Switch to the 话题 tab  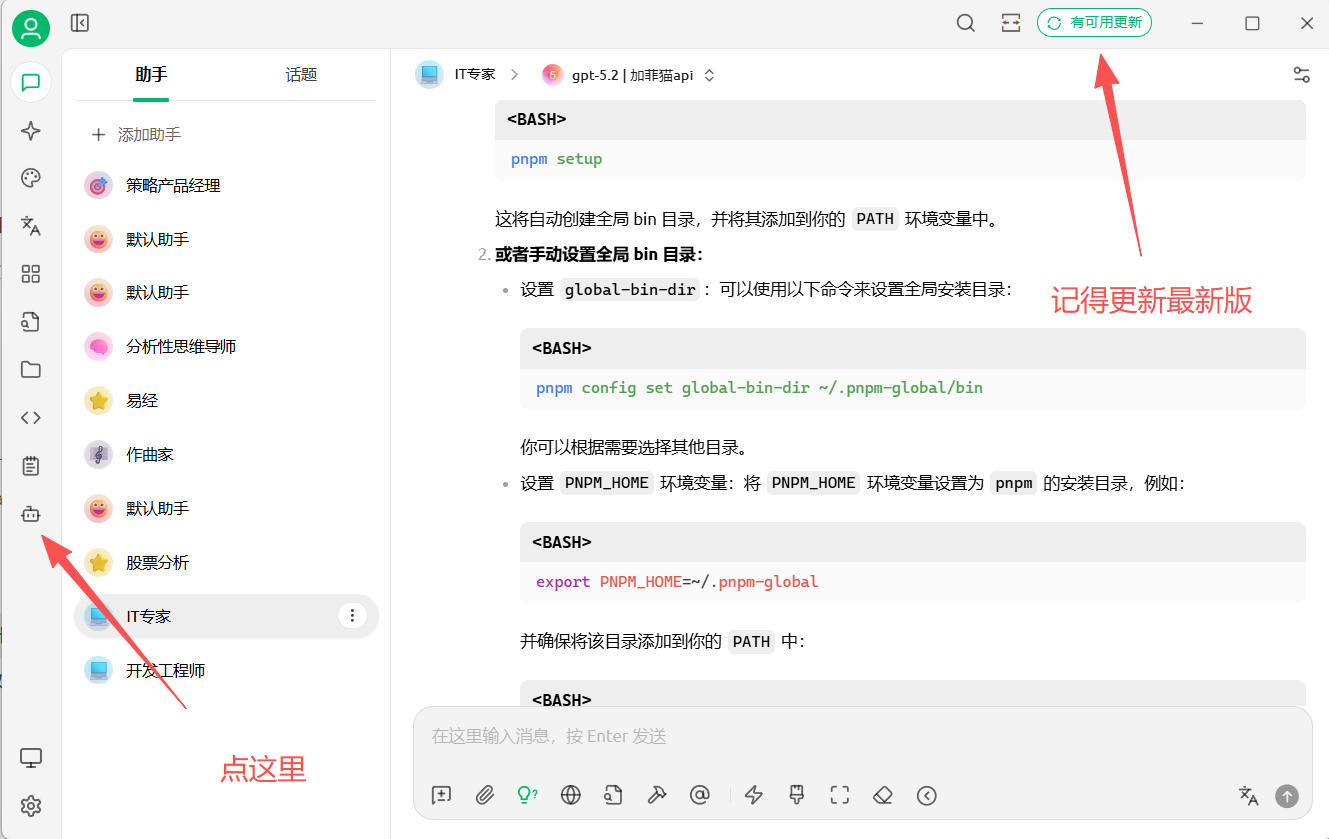click(300, 74)
